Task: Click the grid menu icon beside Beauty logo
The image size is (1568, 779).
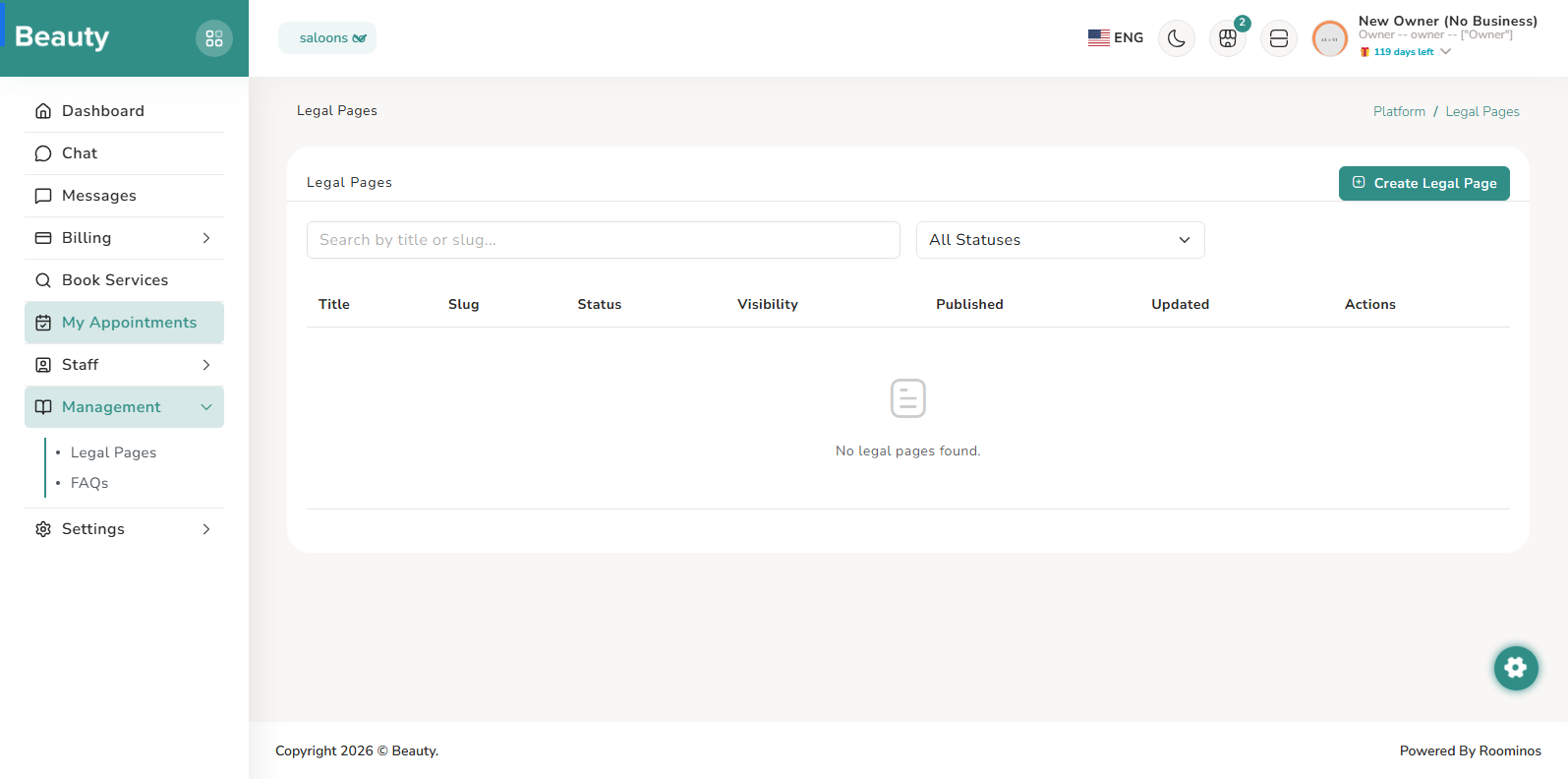Action: point(214,38)
